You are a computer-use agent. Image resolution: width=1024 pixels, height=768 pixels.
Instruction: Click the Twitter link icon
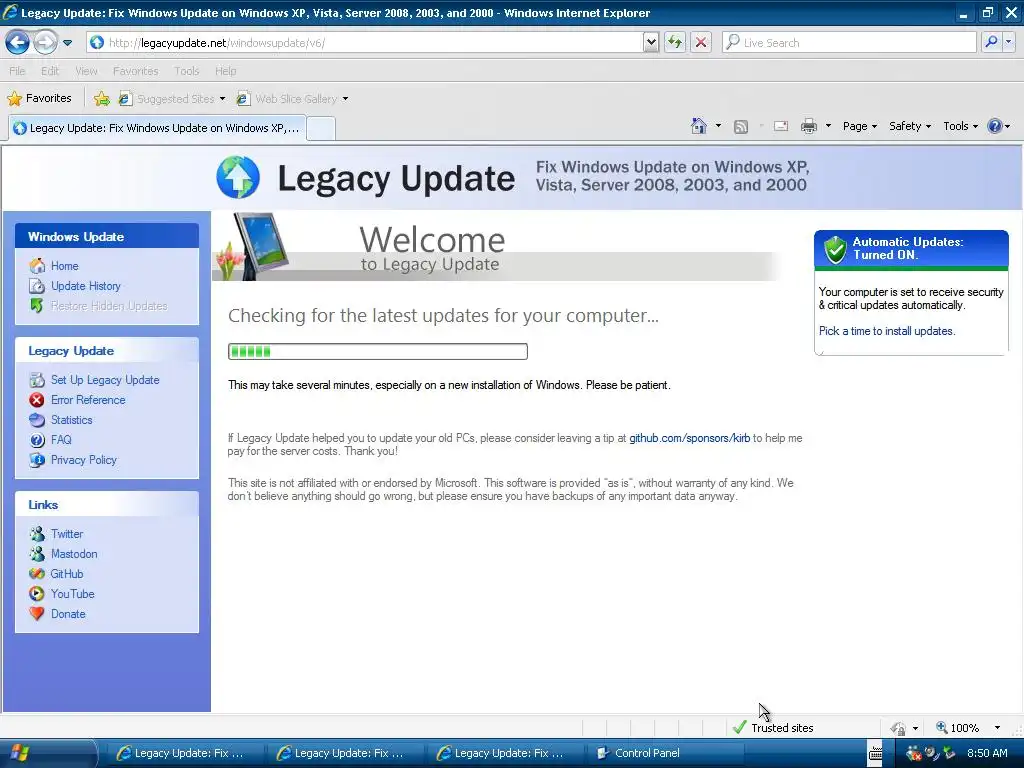37,534
